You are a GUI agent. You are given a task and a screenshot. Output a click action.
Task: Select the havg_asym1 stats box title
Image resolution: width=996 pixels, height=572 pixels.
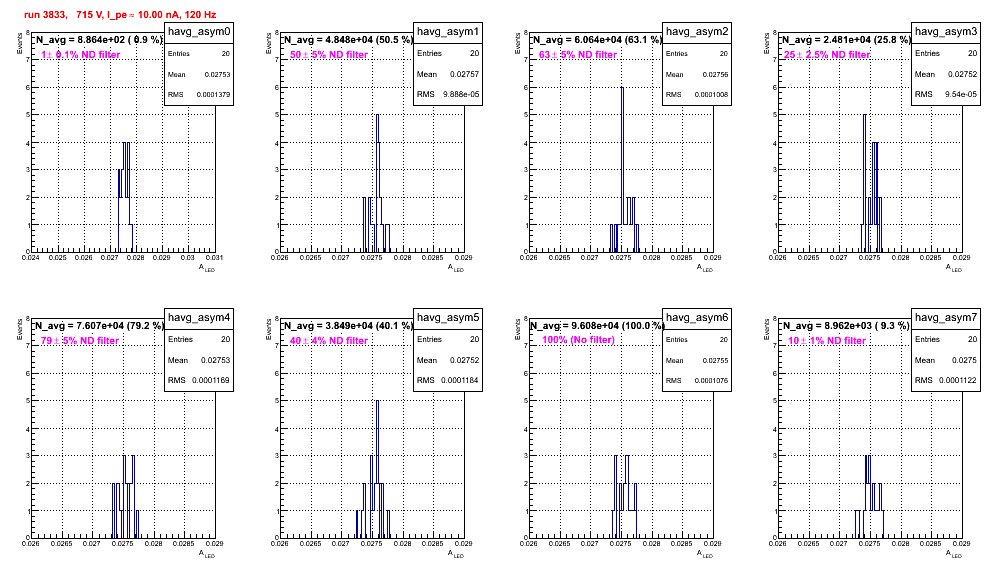448,32
